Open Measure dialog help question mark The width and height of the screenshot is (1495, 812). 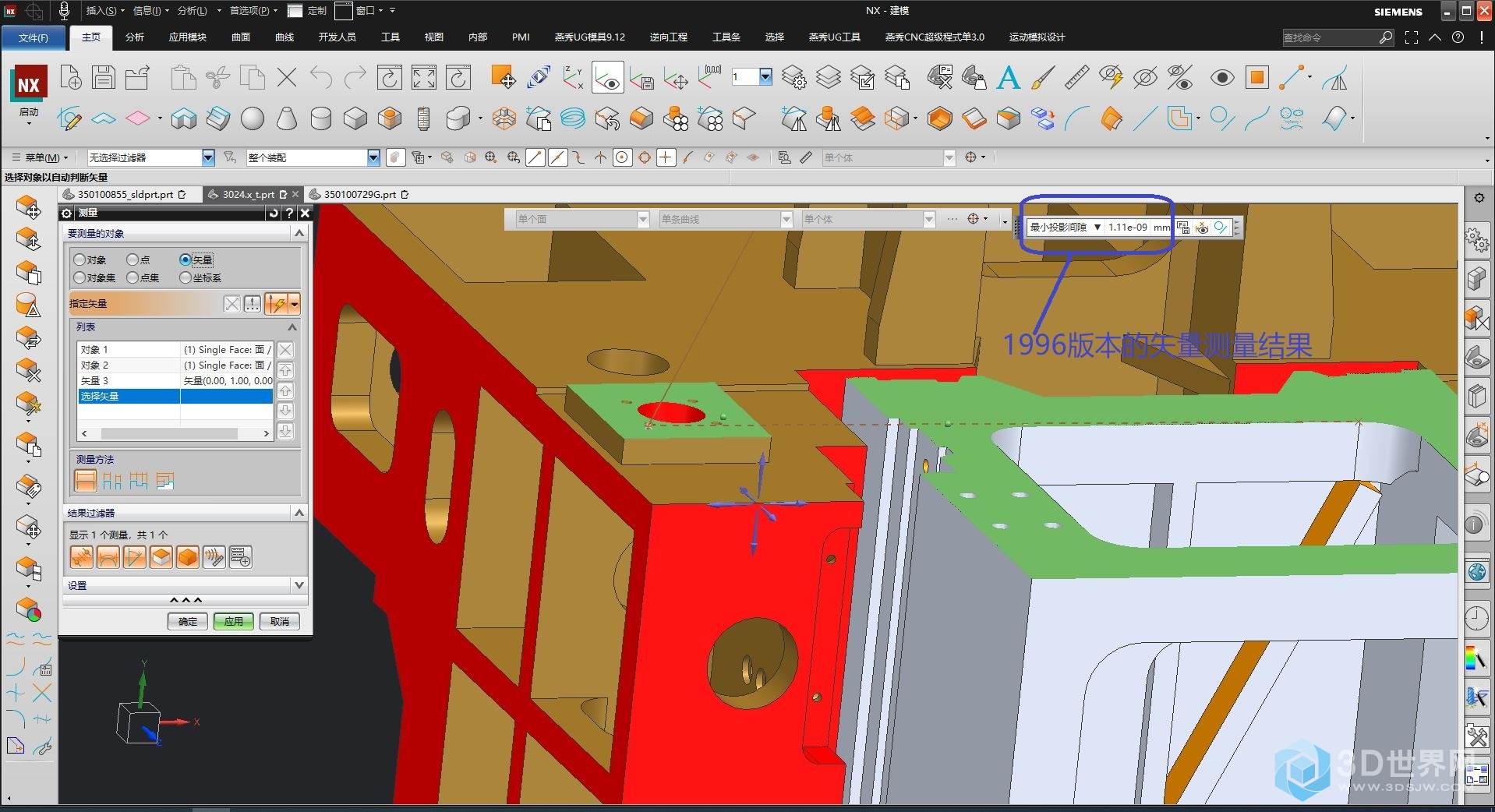[289, 213]
